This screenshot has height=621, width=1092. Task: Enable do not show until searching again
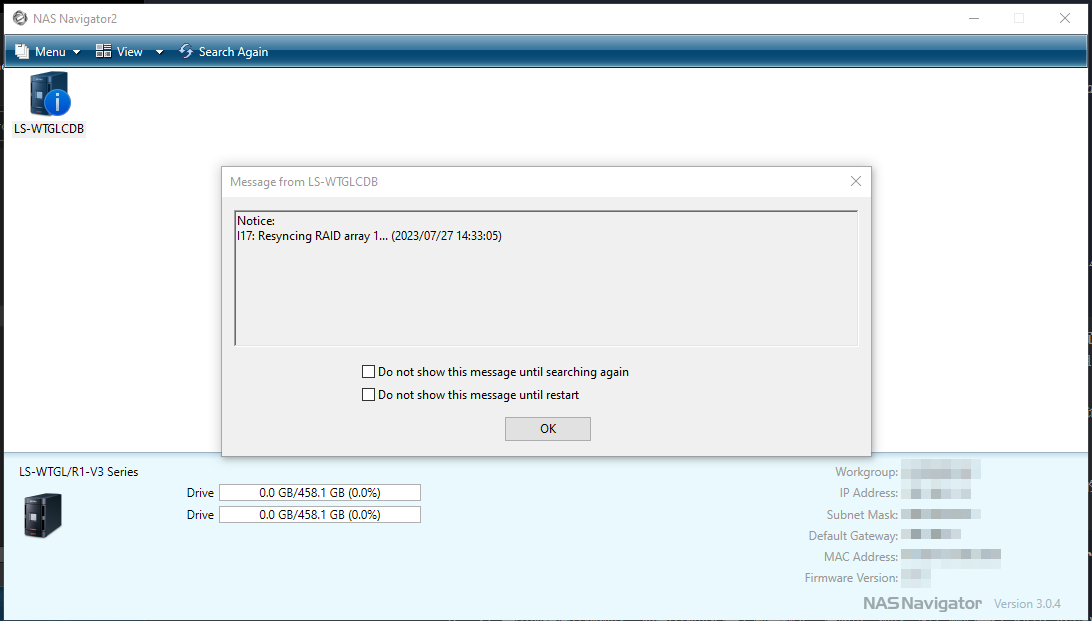pos(368,371)
